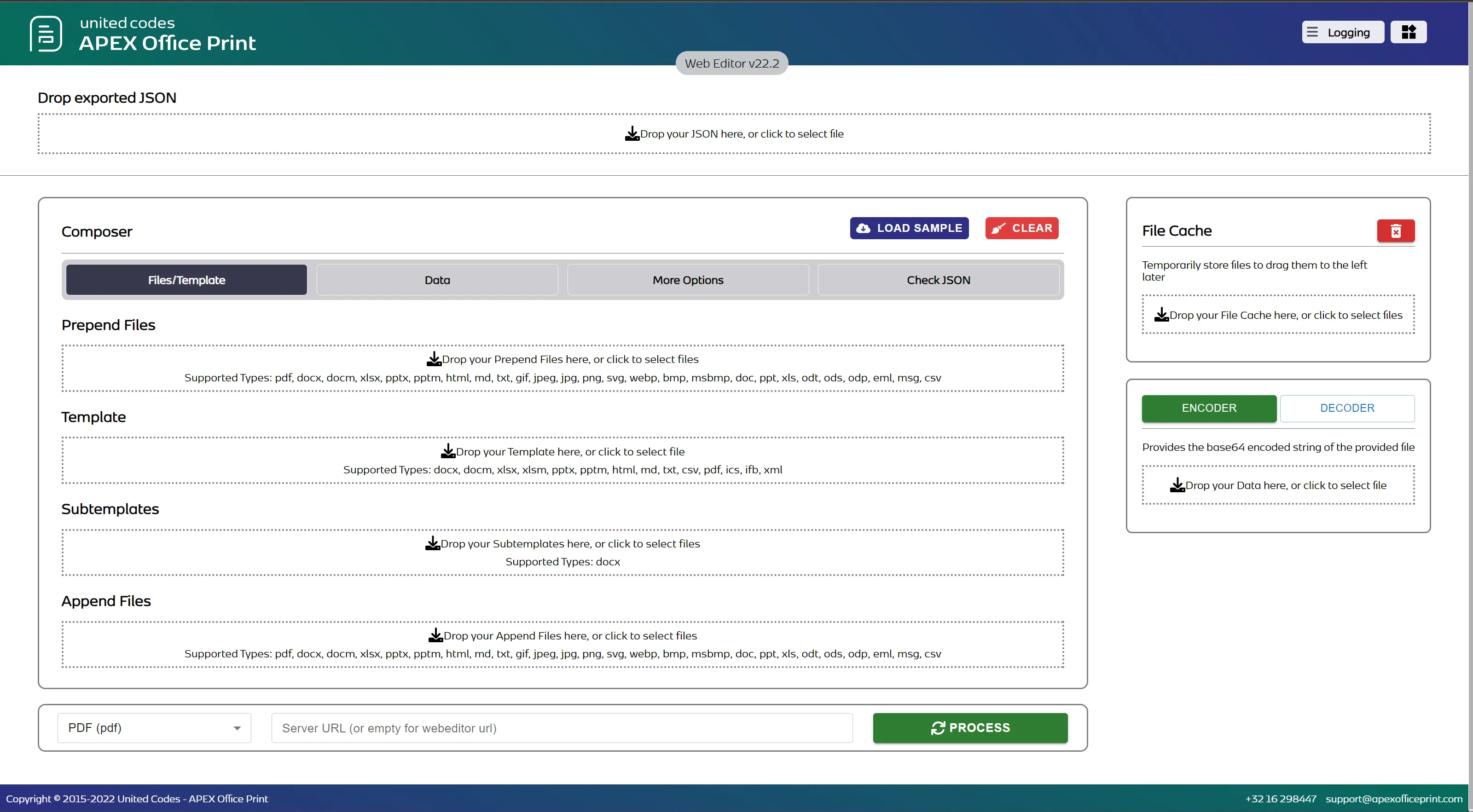The width and height of the screenshot is (1473, 812).
Task: Select files in Prepend Files drop zone
Action: pos(563,368)
